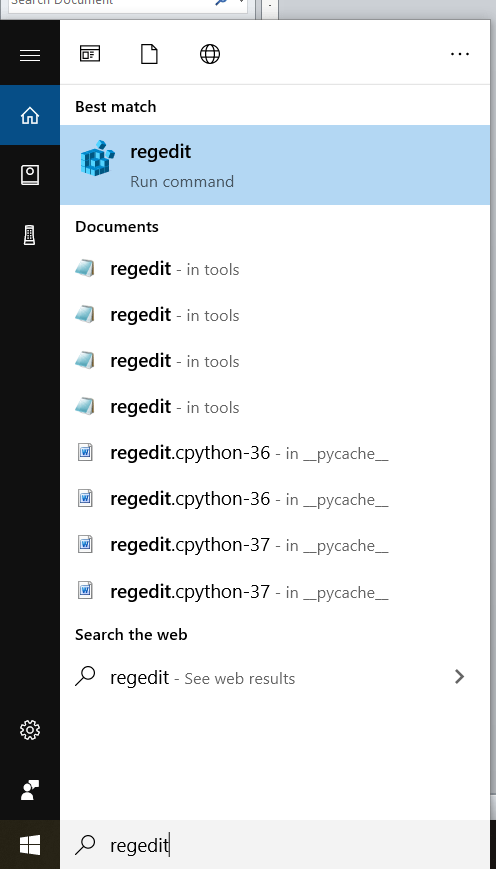Open the Notebook sidebar icon
Screen dimensions: 496x869
(30, 175)
